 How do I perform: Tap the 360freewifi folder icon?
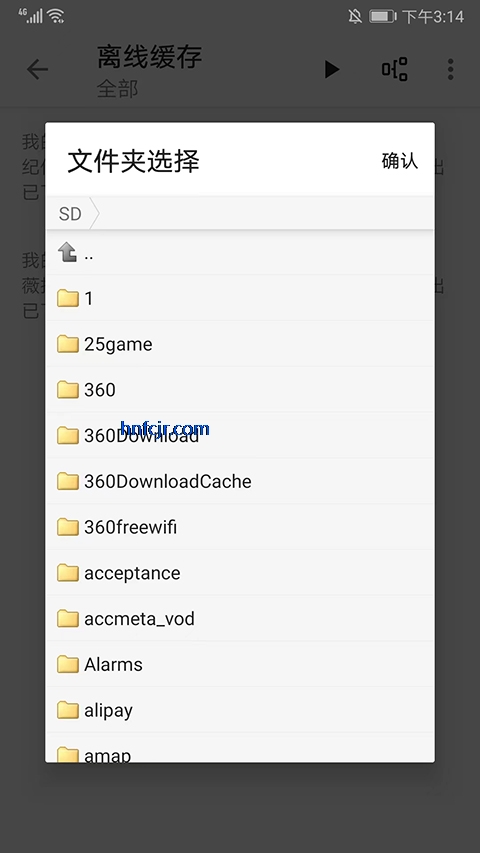pyautogui.click(x=68, y=527)
